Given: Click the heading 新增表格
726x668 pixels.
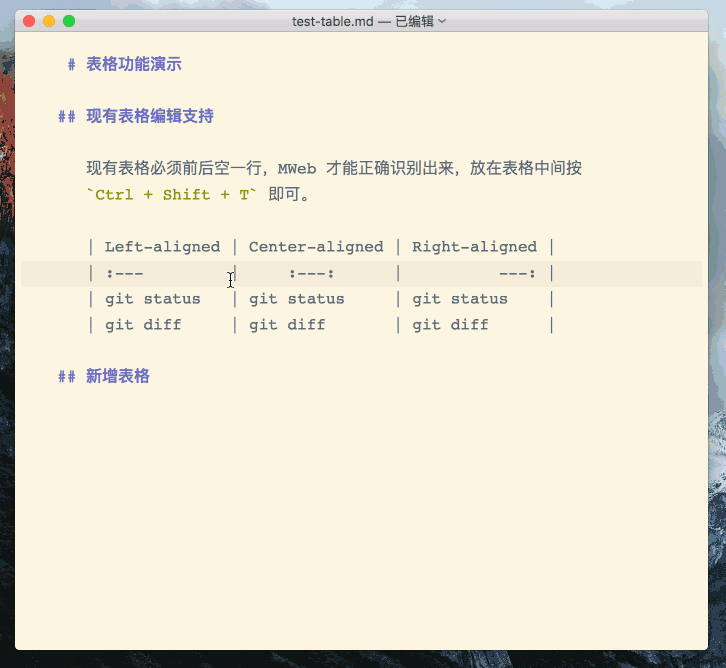Looking at the screenshot, I should [x=118, y=376].
